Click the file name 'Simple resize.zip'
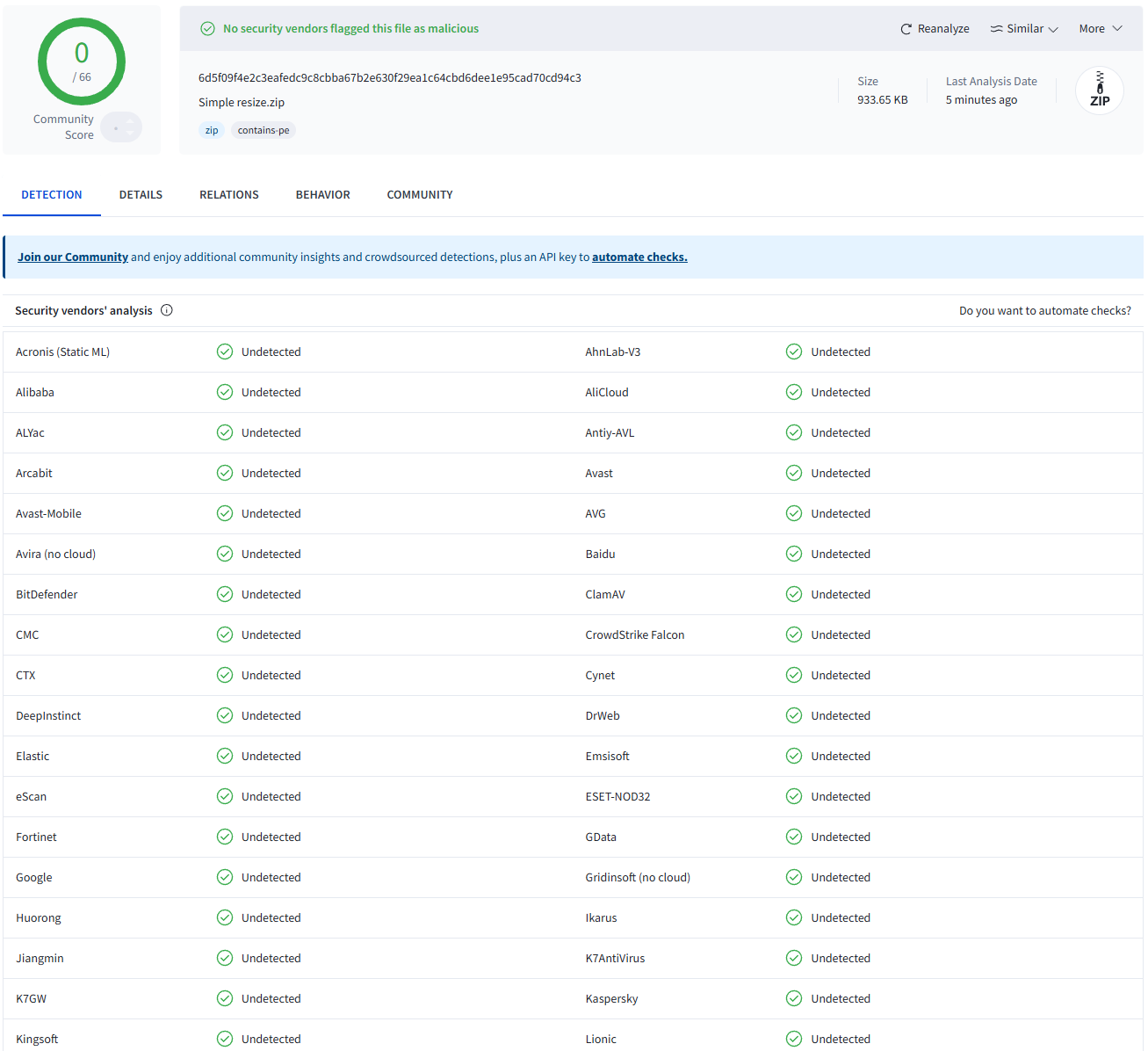 (242, 103)
